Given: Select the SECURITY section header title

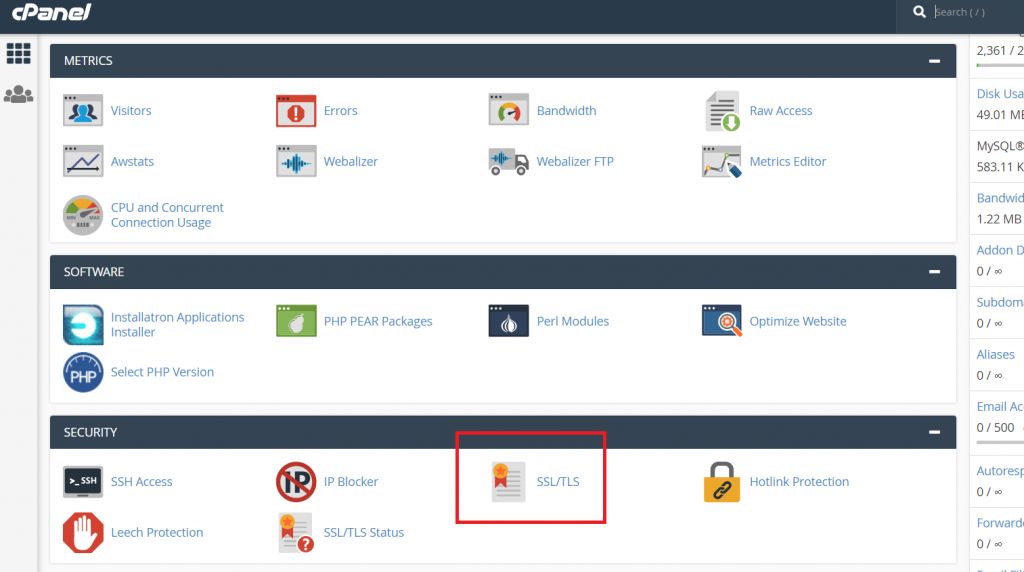Looking at the screenshot, I should point(90,432).
